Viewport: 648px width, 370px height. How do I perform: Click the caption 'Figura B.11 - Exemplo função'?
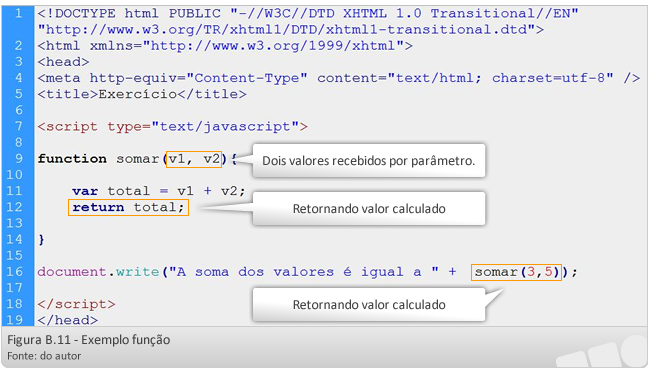point(88,340)
